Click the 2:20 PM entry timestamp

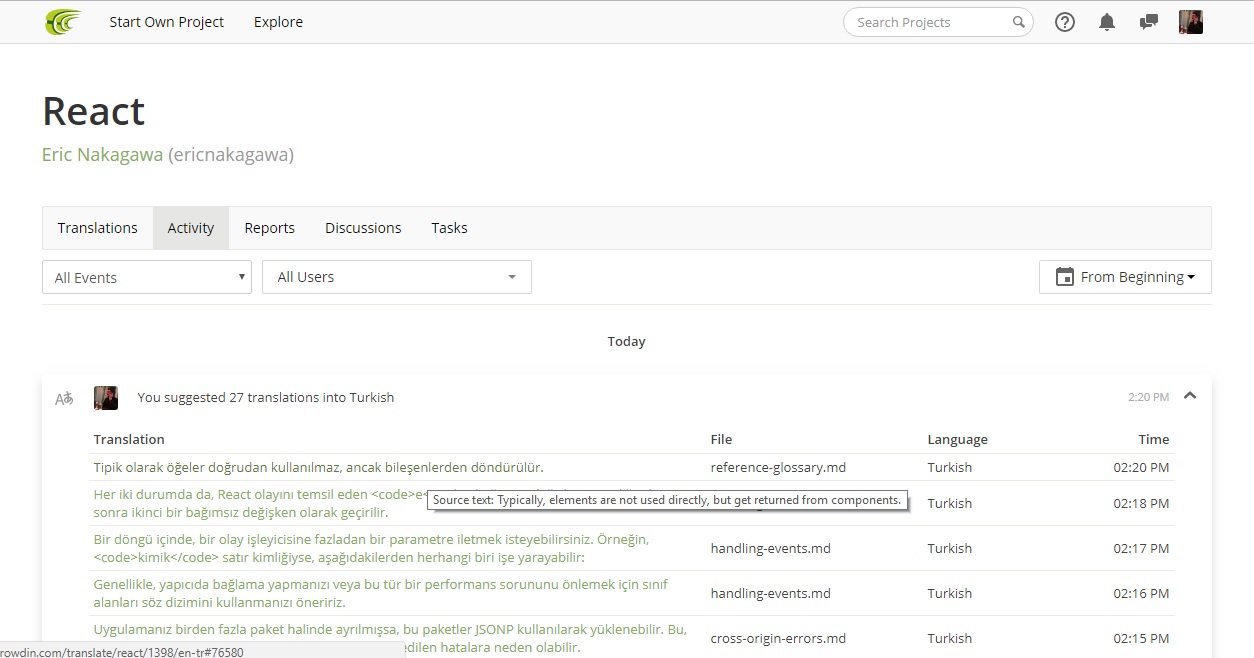point(1148,397)
